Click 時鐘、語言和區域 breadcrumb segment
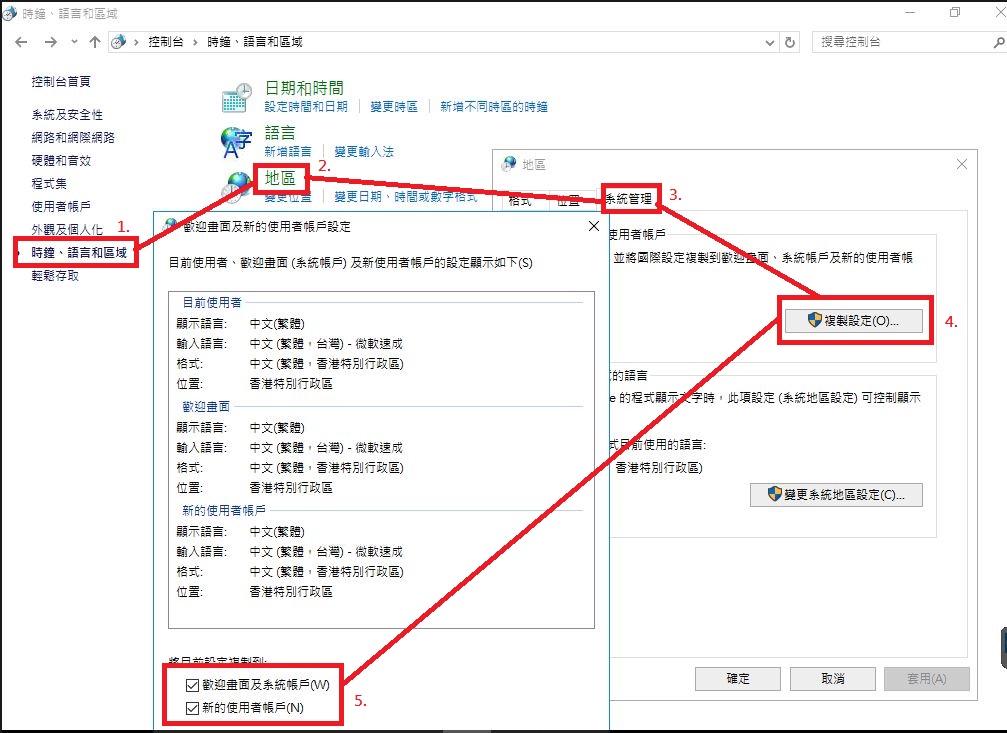This screenshot has height=733, width=1007. pos(254,42)
